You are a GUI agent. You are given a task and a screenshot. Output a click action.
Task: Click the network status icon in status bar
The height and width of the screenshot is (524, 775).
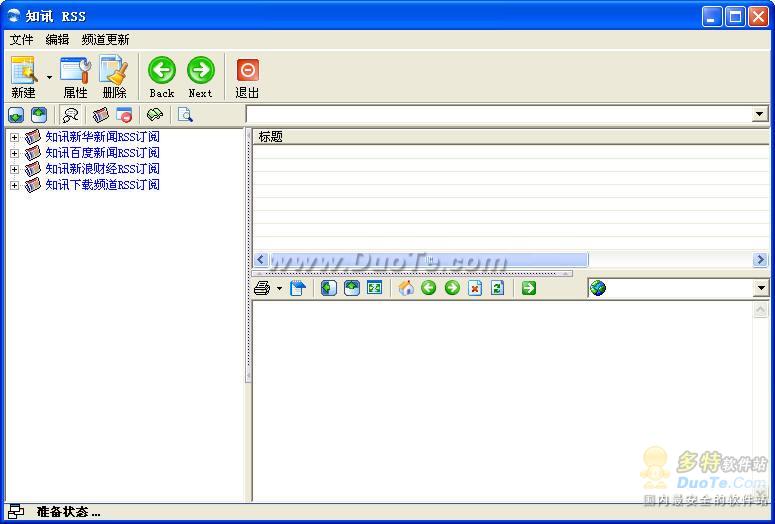[16, 512]
